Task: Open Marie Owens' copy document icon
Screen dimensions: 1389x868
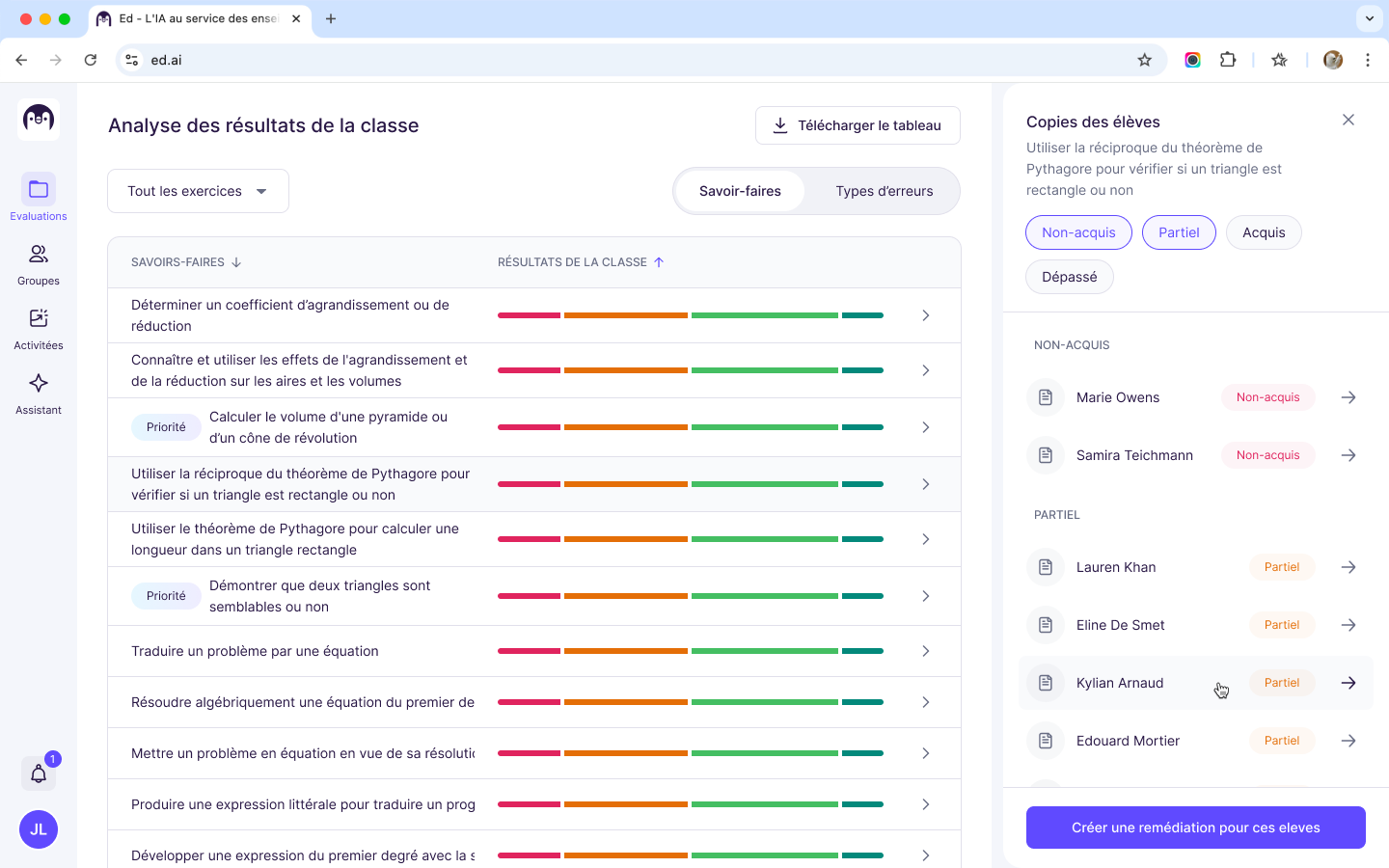Action: 1046,397
